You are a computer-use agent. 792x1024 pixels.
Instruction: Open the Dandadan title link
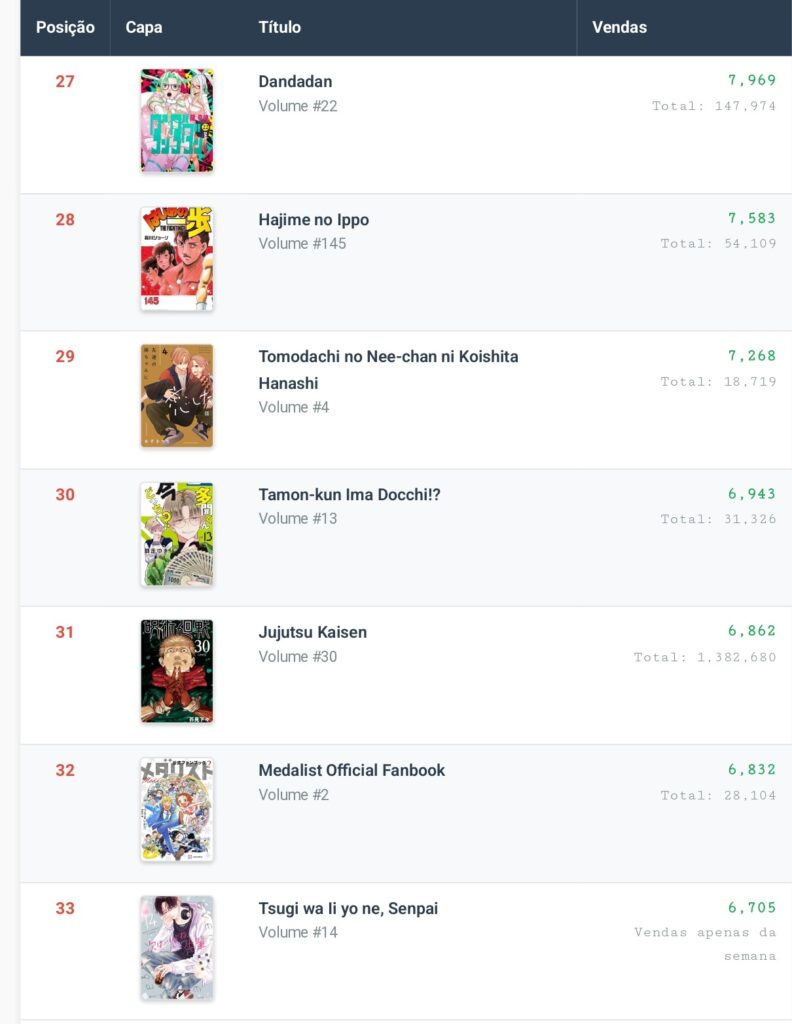(295, 82)
